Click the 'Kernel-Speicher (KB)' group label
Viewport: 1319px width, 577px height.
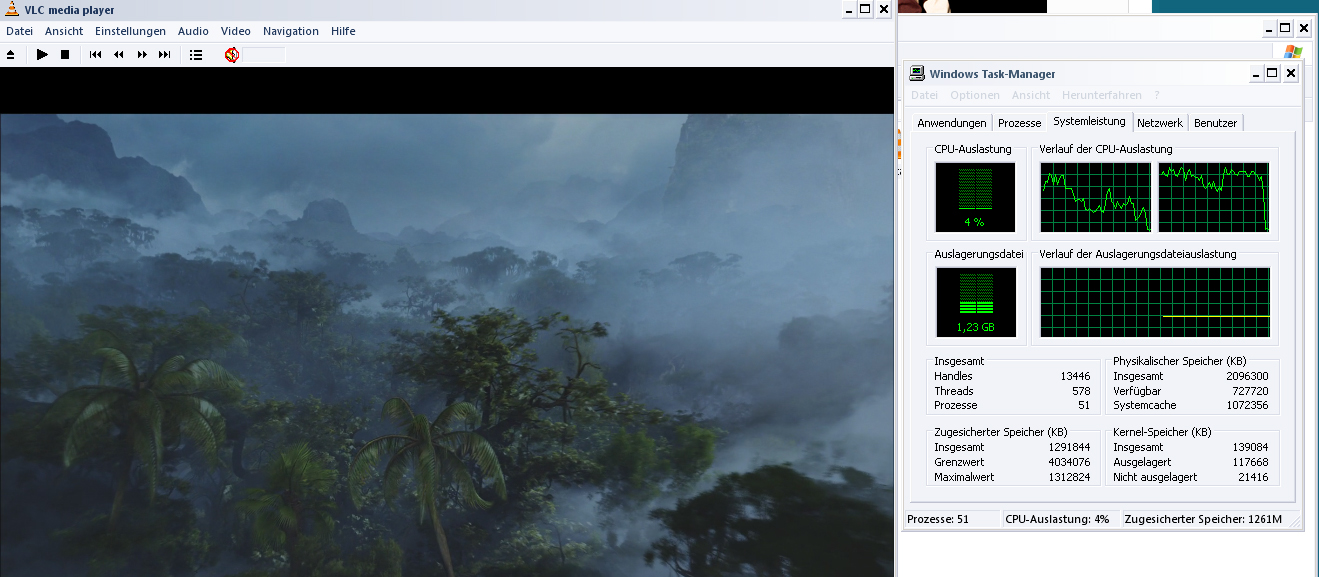[1162, 432]
